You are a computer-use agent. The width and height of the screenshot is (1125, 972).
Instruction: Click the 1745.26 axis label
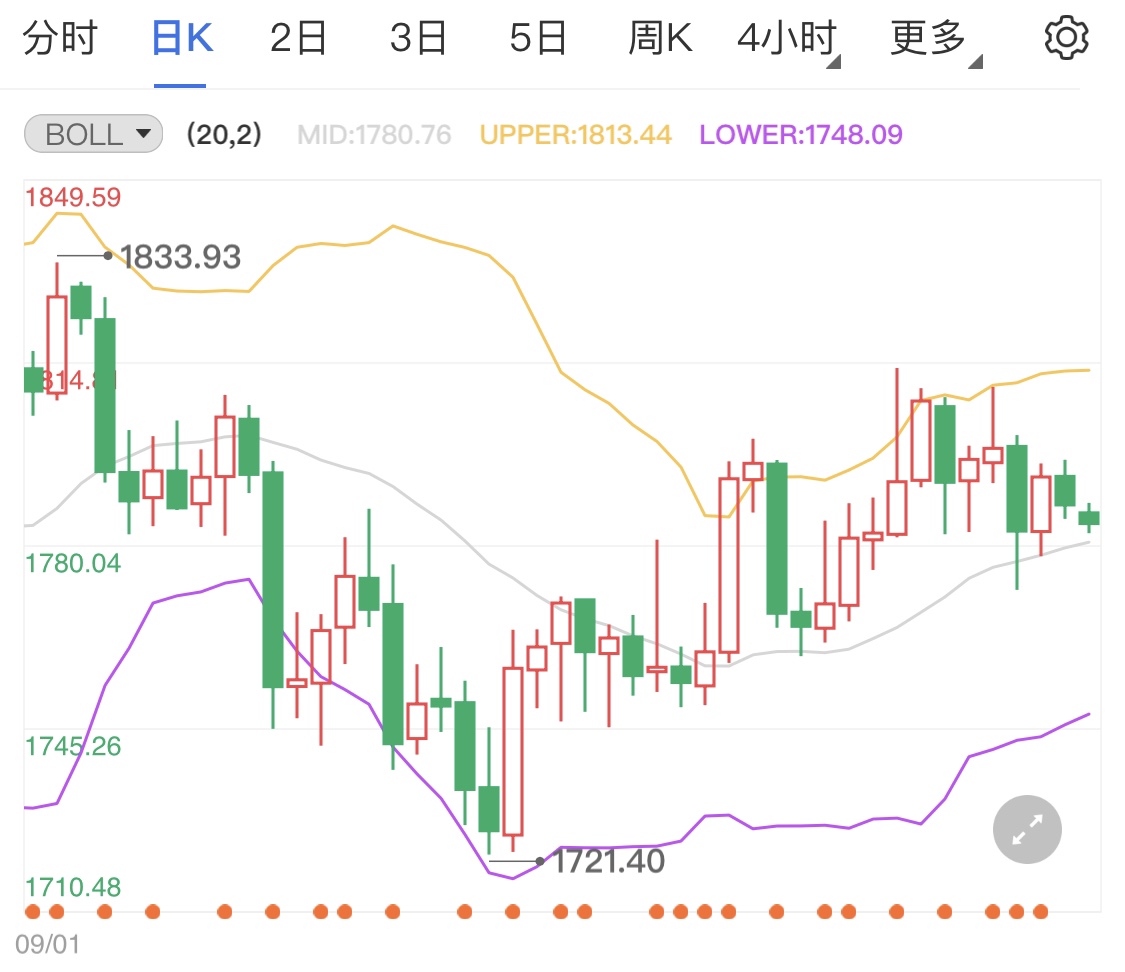[73, 746]
